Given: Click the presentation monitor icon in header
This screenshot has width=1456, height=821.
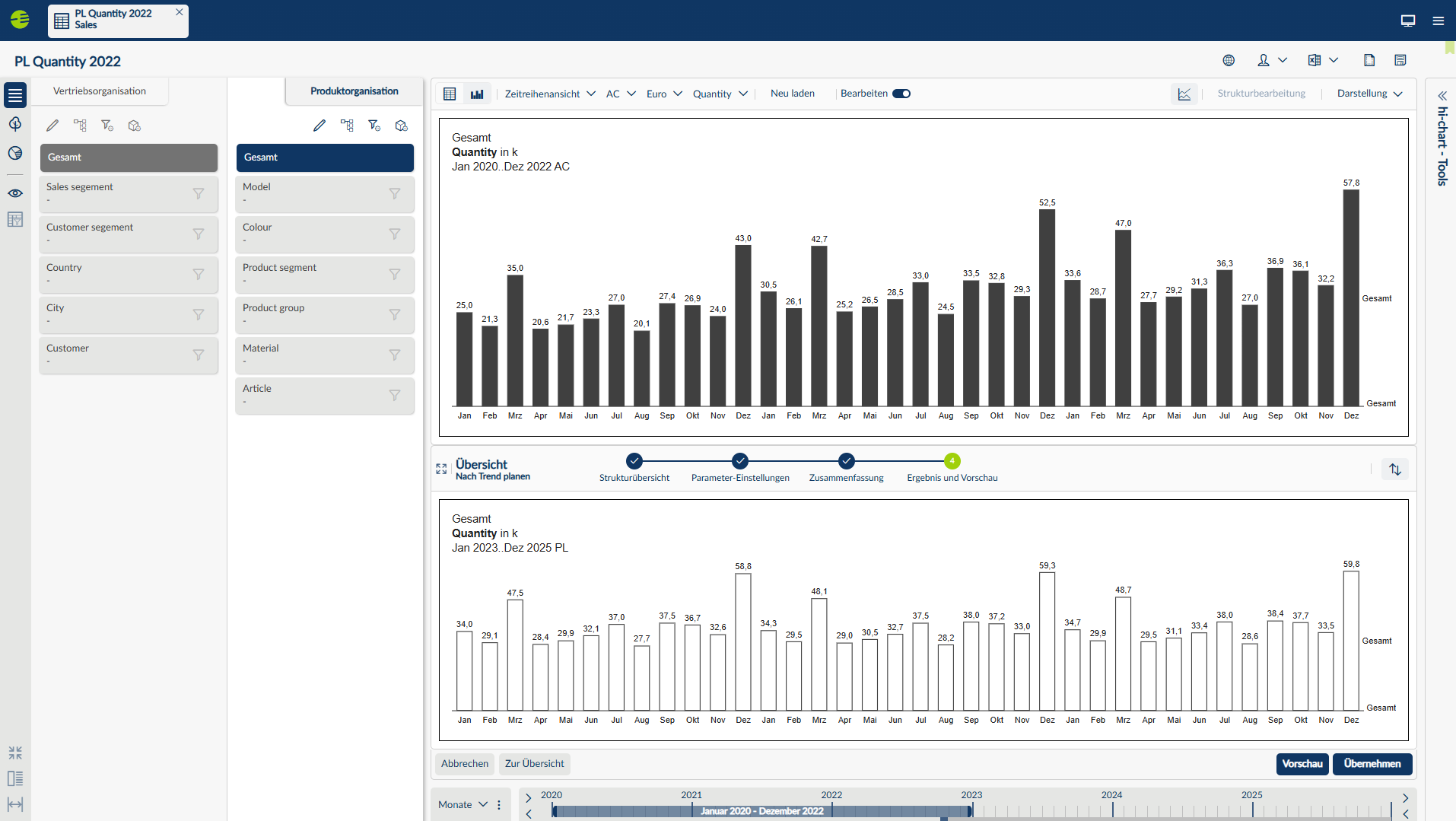Looking at the screenshot, I should pyautogui.click(x=1408, y=21).
